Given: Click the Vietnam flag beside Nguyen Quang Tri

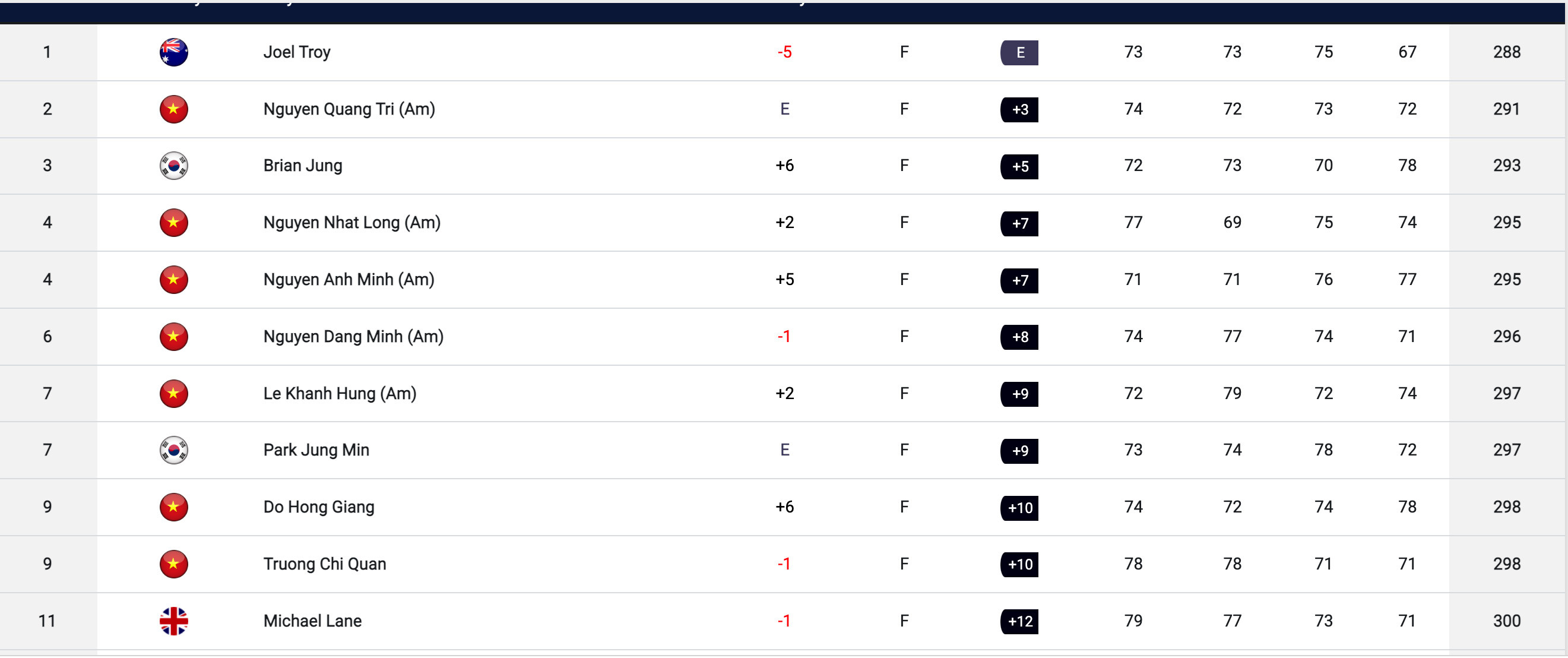Looking at the screenshot, I should coord(173,109).
